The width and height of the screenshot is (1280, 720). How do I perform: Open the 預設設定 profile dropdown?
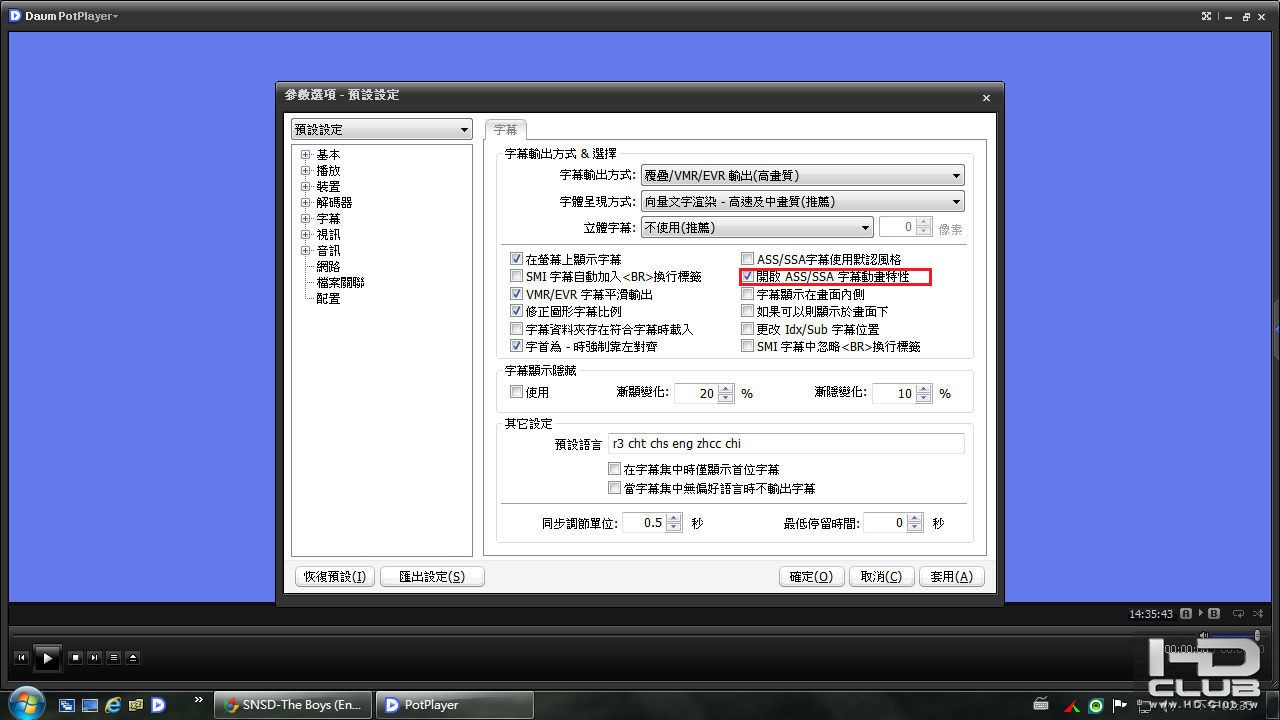click(381, 129)
